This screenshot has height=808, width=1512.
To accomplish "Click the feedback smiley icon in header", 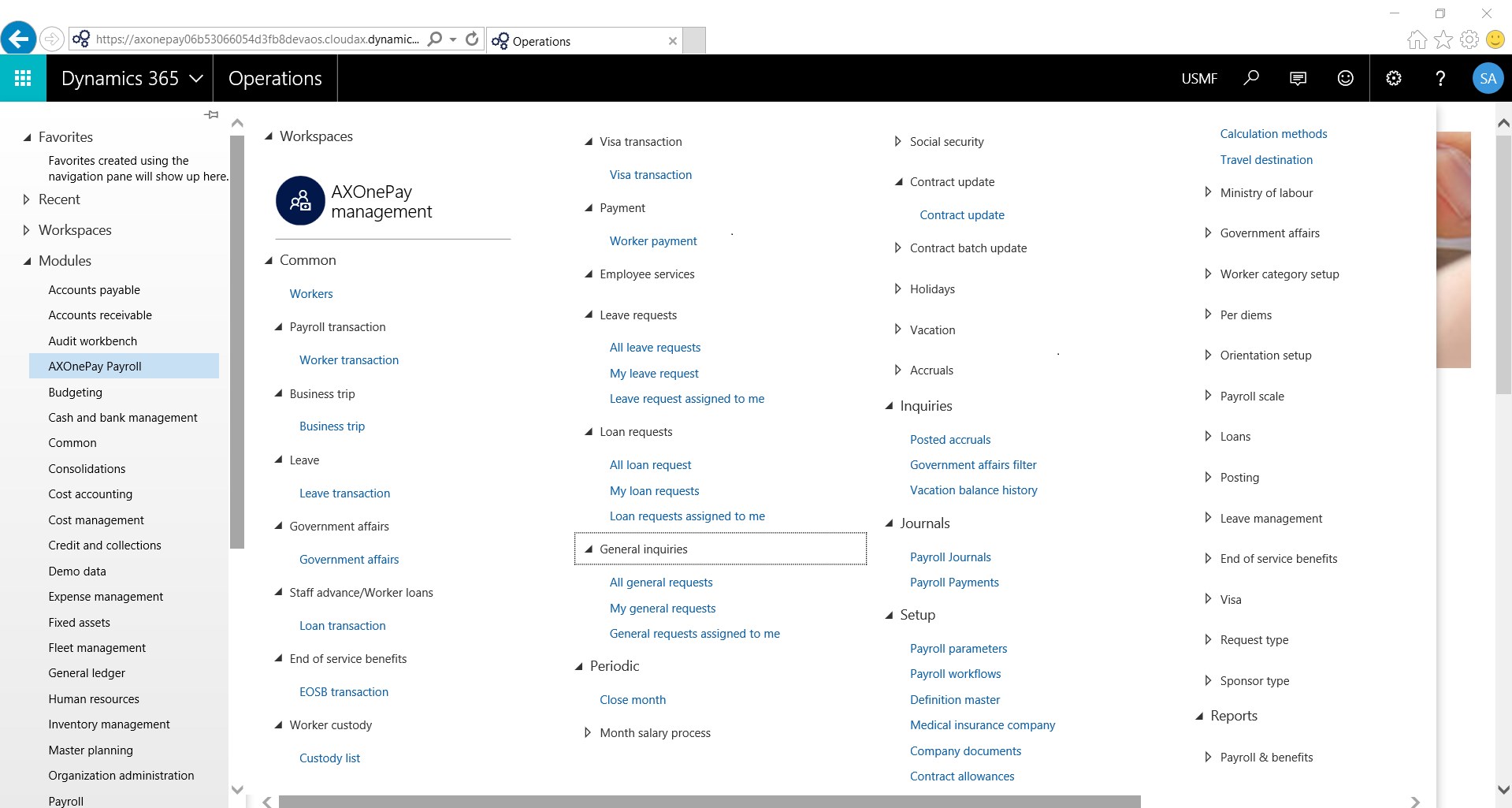I will (1345, 78).
